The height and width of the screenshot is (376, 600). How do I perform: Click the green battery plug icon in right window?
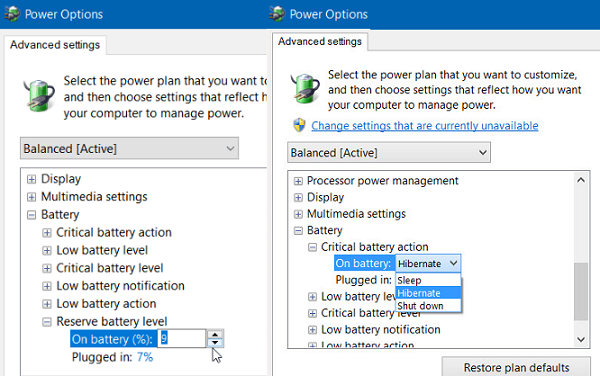tap(305, 88)
